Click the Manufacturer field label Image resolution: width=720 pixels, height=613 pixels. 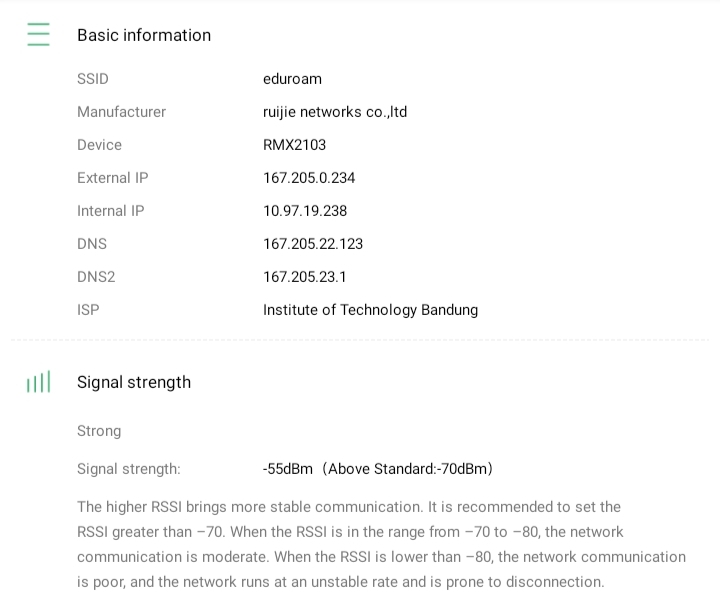121,112
